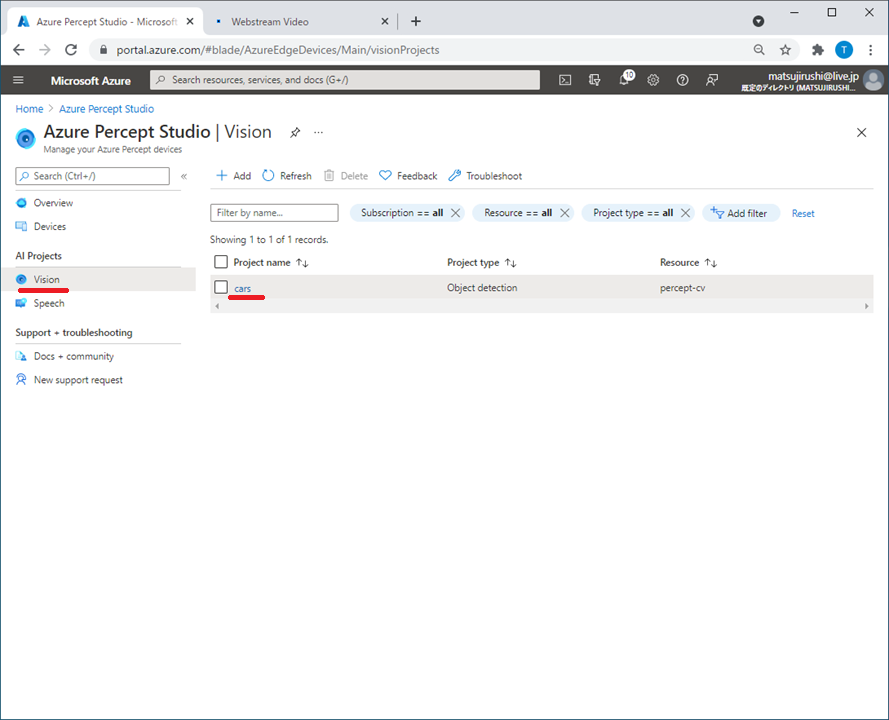Sort by Project name column

pos(271,262)
